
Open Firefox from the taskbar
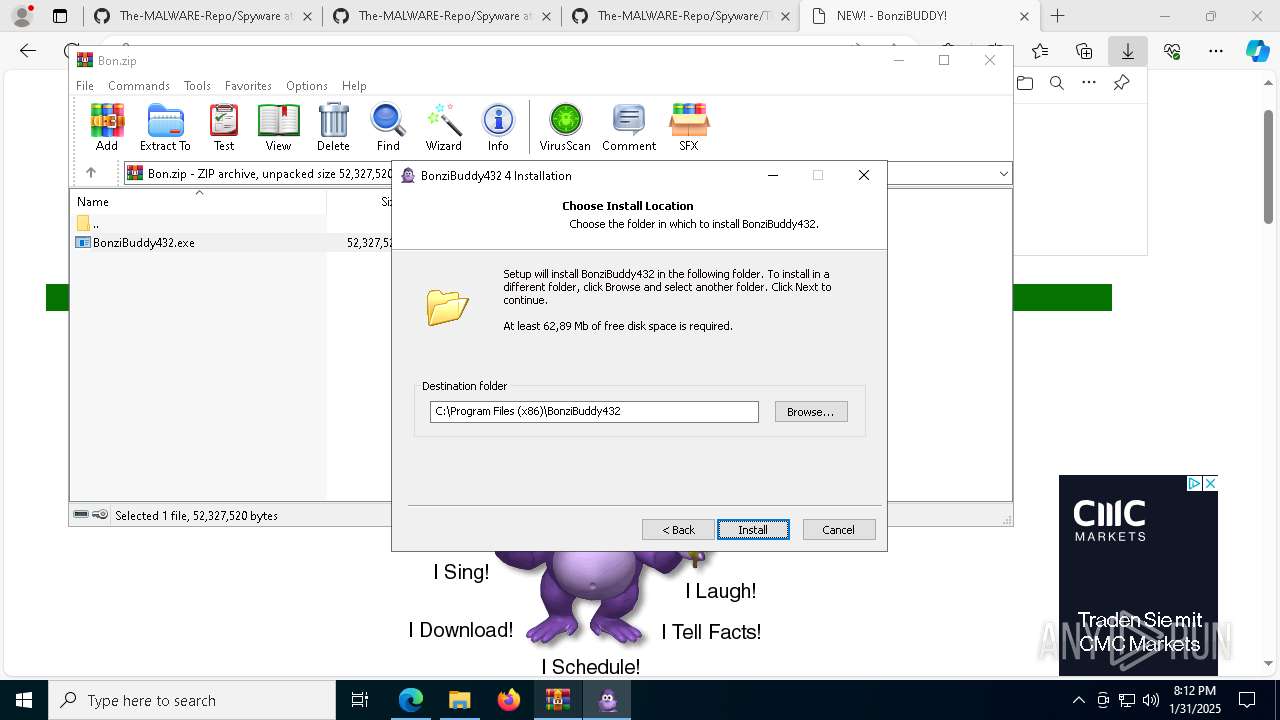(x=509, y=700)
